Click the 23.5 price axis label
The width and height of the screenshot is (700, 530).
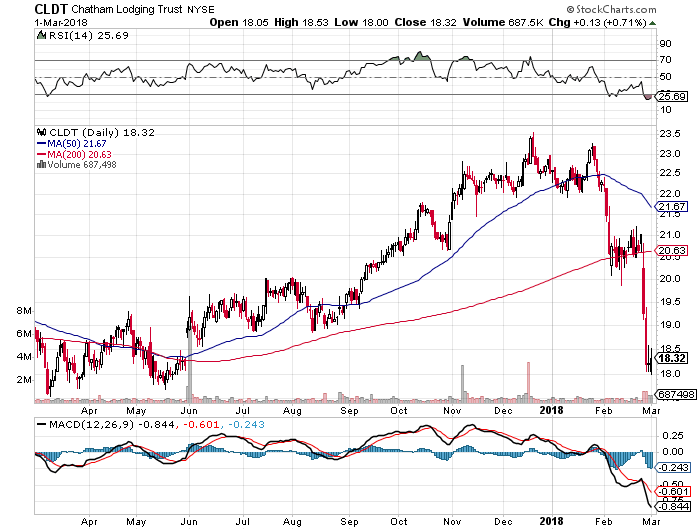click(x=670, y=134)
